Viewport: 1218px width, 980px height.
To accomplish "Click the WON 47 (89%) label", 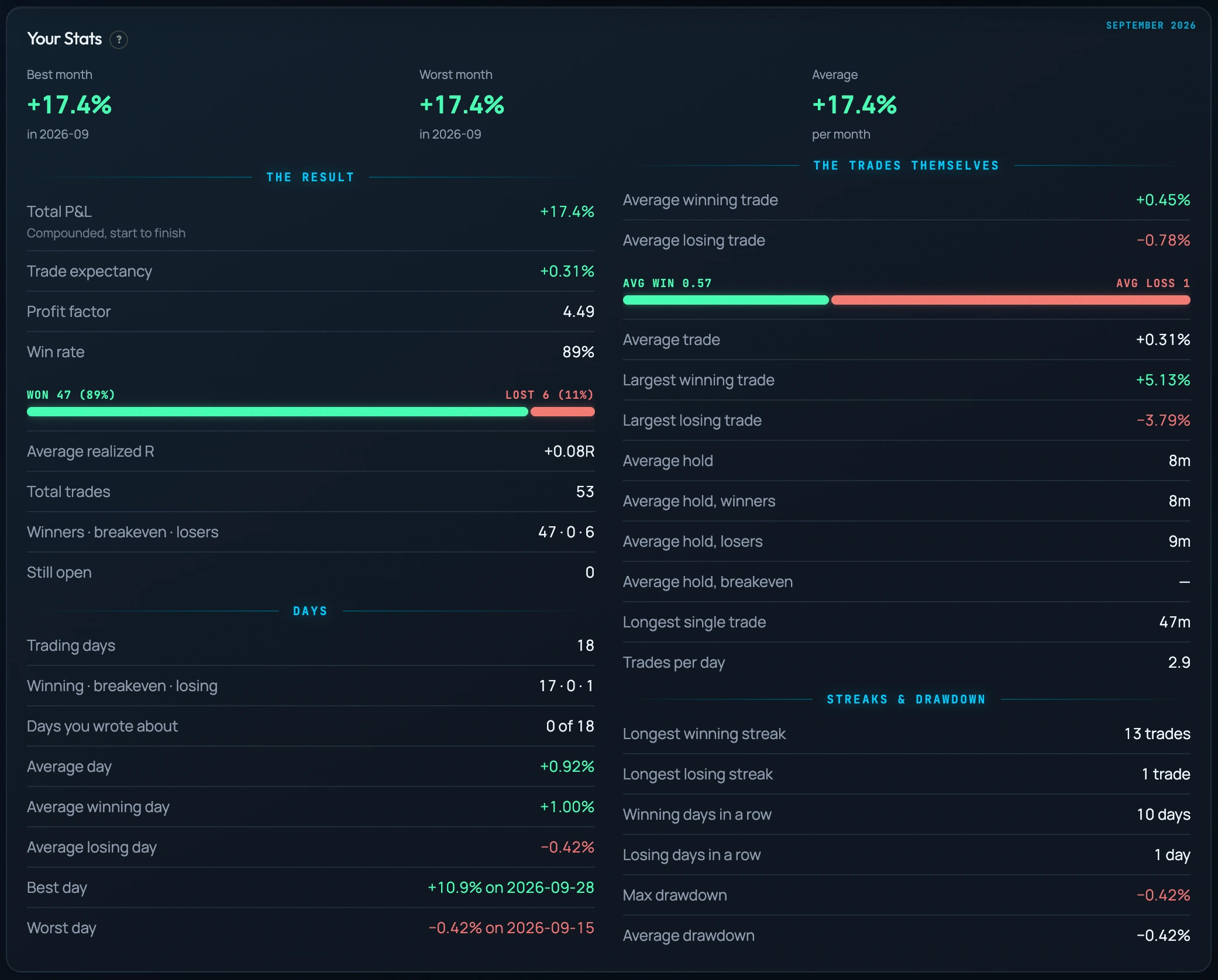I will (x=71, y=395).
